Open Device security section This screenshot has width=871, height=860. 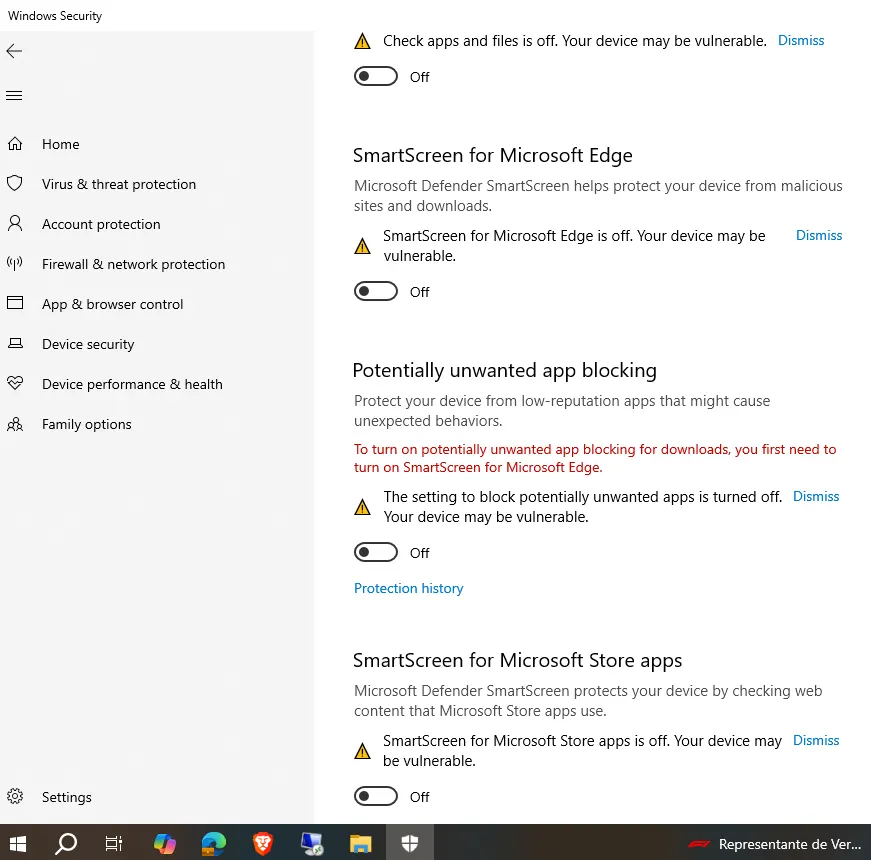click(88, 344)
